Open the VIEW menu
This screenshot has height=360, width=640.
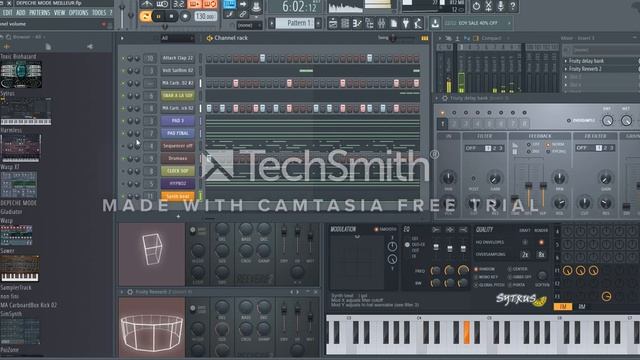pyautogui.click(x=60, y=13)
